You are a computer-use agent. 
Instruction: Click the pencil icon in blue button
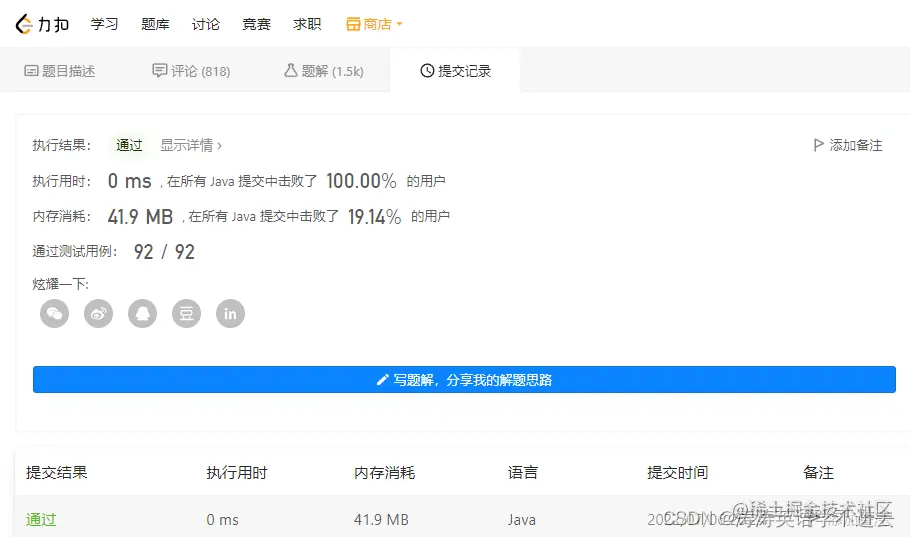tap(382, 380)
